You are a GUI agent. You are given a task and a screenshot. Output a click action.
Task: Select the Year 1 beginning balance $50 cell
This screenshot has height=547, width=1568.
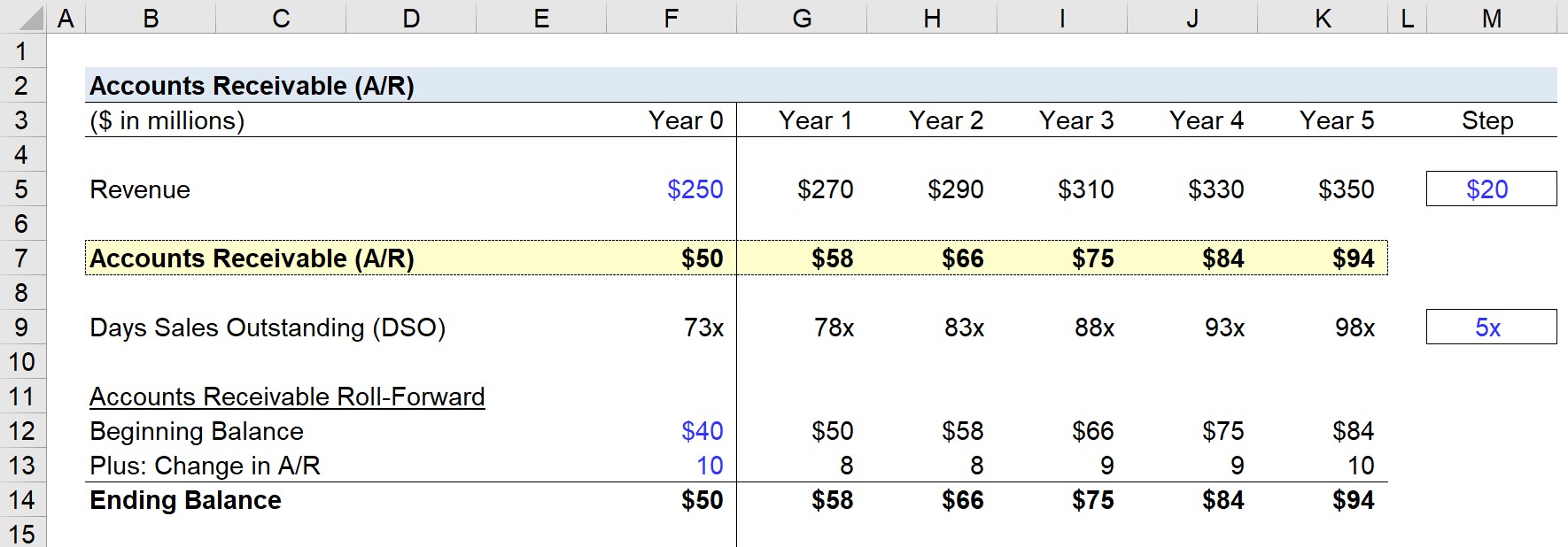pos(802,431)
